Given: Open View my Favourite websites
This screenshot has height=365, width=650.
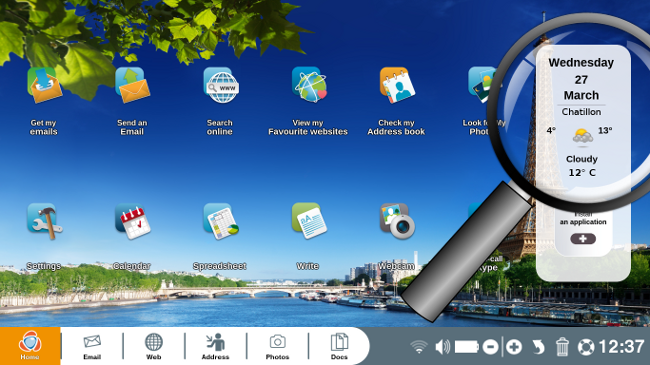Looking at the screenshot, I should click(309, 85).
